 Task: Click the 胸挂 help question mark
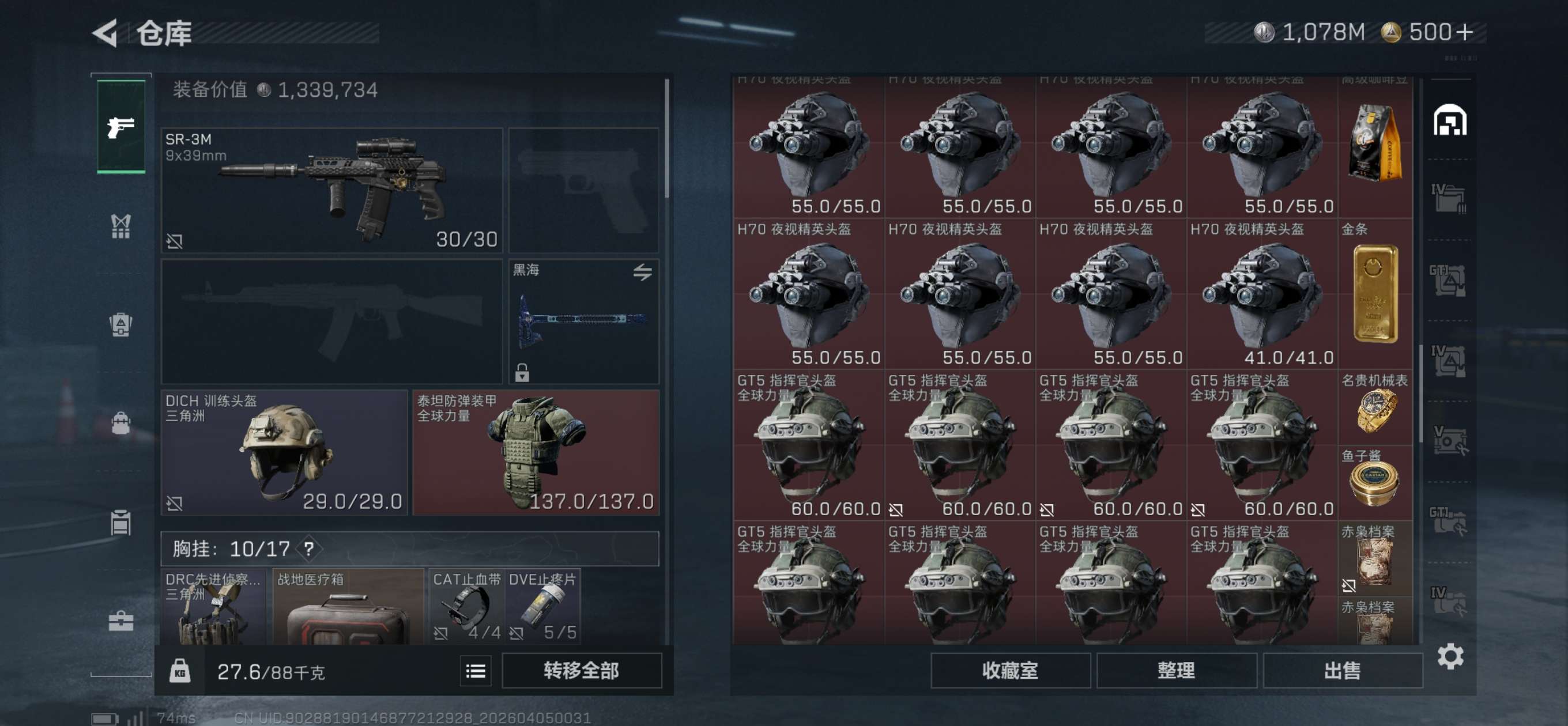coord(308,549)
